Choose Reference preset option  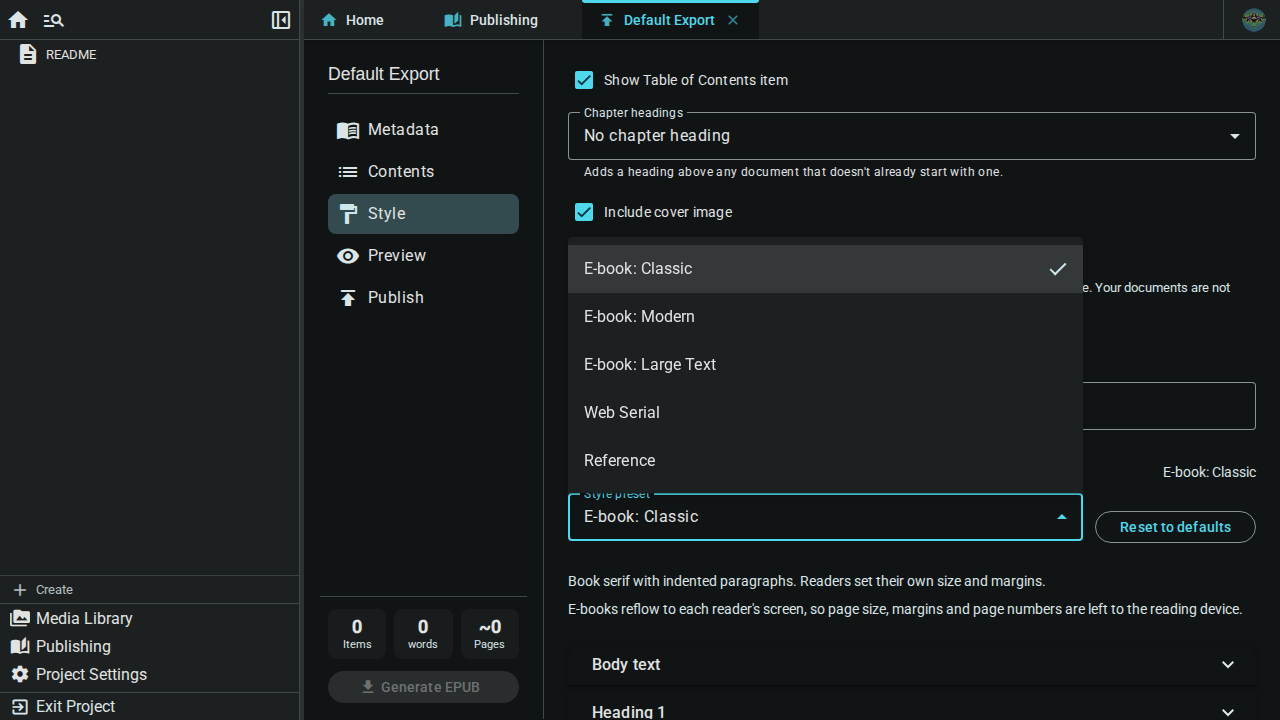(825, 461)
